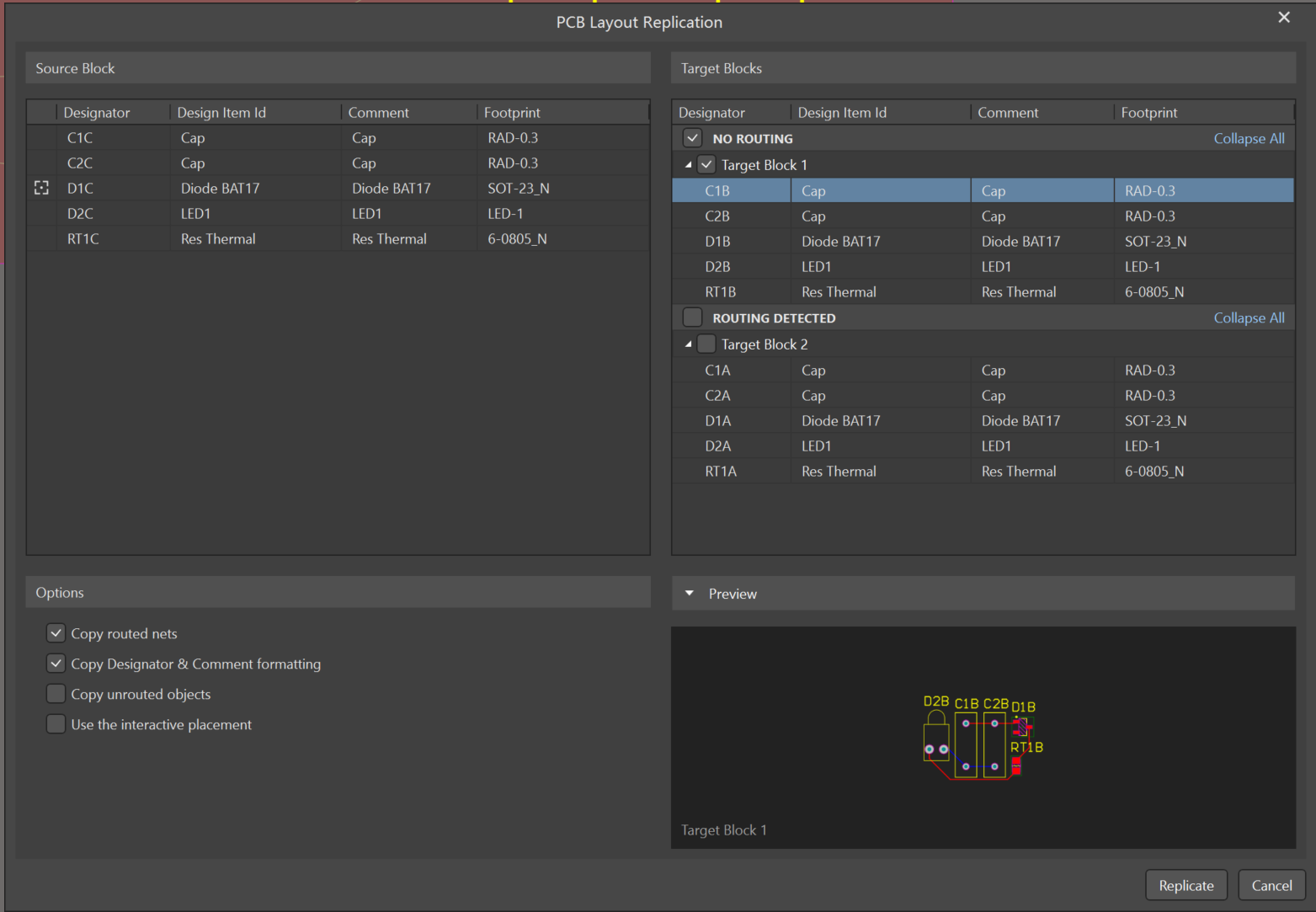The image size is (1316, 912).
Task: Enable Use the interactive placement
Action: (x=56, y=724)
